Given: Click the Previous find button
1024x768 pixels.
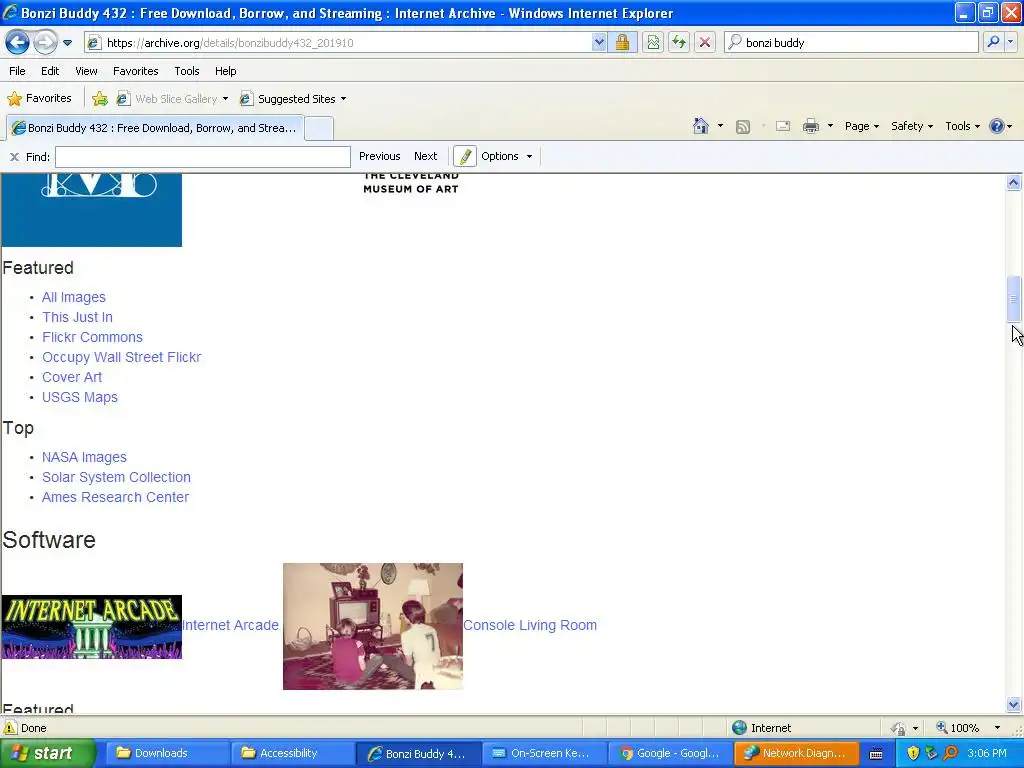Looking at the screenshot, I should point(379,156).
